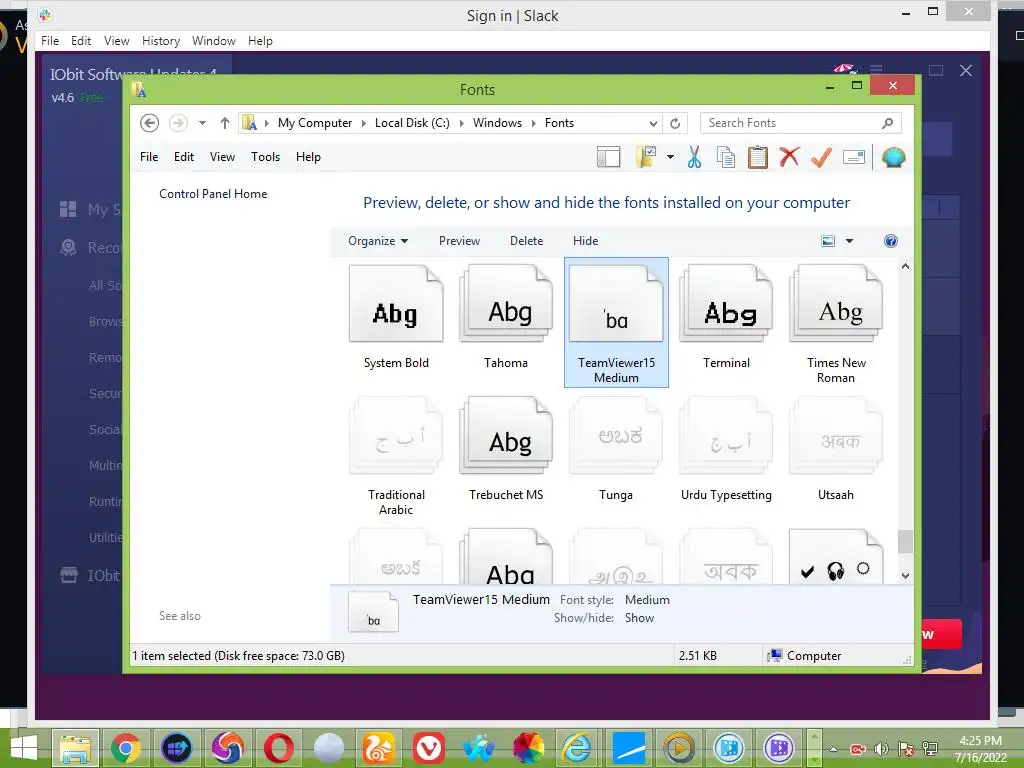Open File Explorer from the taskbar
Image resolution: width=1024 pixels, height=768 pixels.
point(75,748)
